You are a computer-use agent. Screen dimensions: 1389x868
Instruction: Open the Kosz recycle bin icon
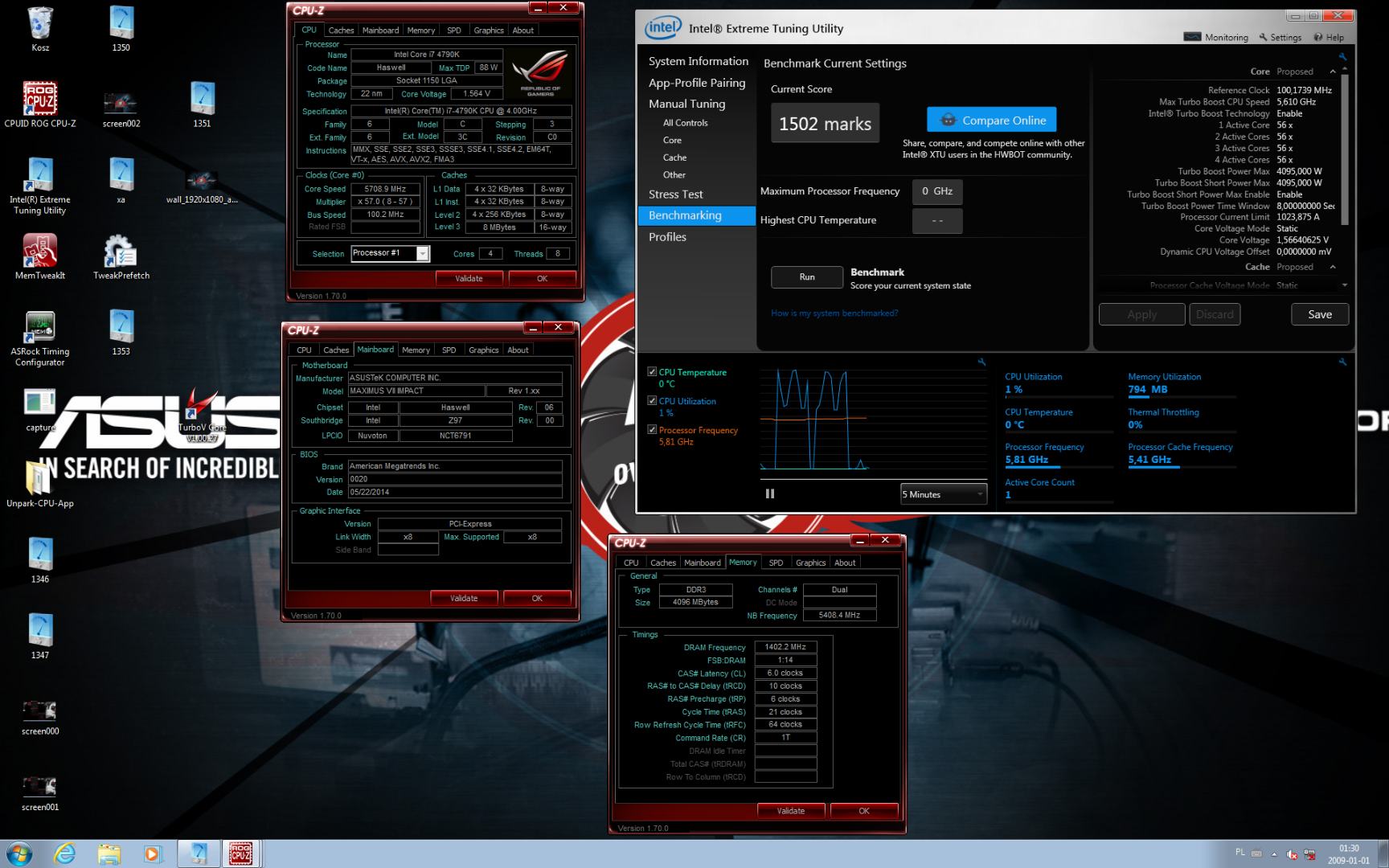(40, 29)
